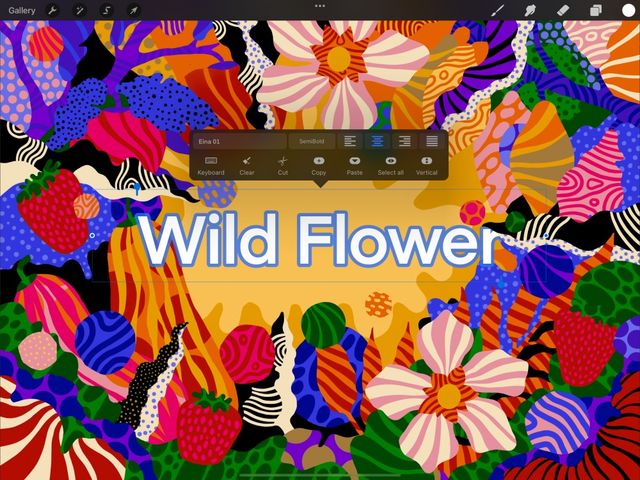This screenshot has height=480, width=640.
Task: Align text to the left
Action: (x=350, y=141)
